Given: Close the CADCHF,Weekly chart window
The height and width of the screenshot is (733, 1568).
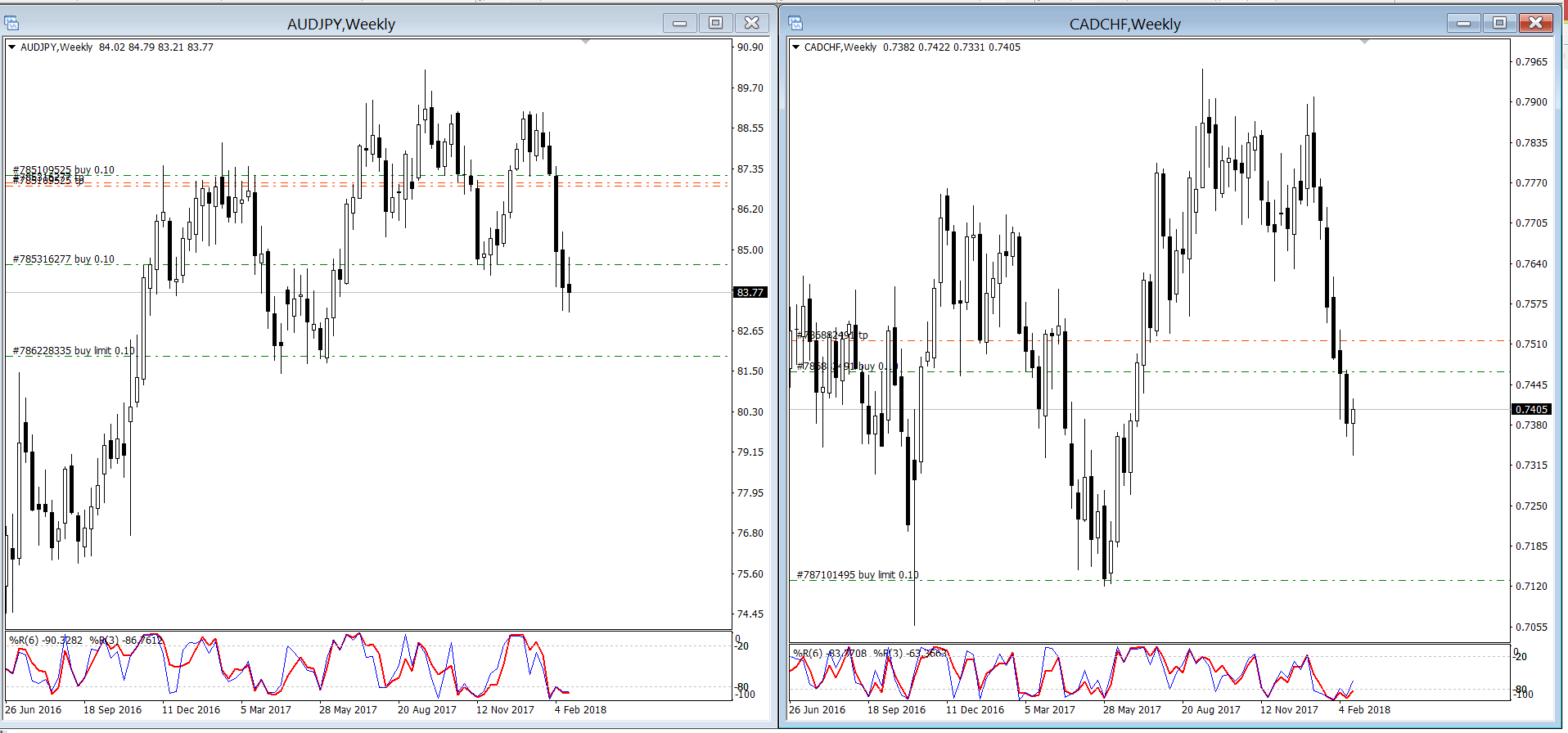Looking at the screenshot, I should pyautogui.click(x=1535, y=23).
